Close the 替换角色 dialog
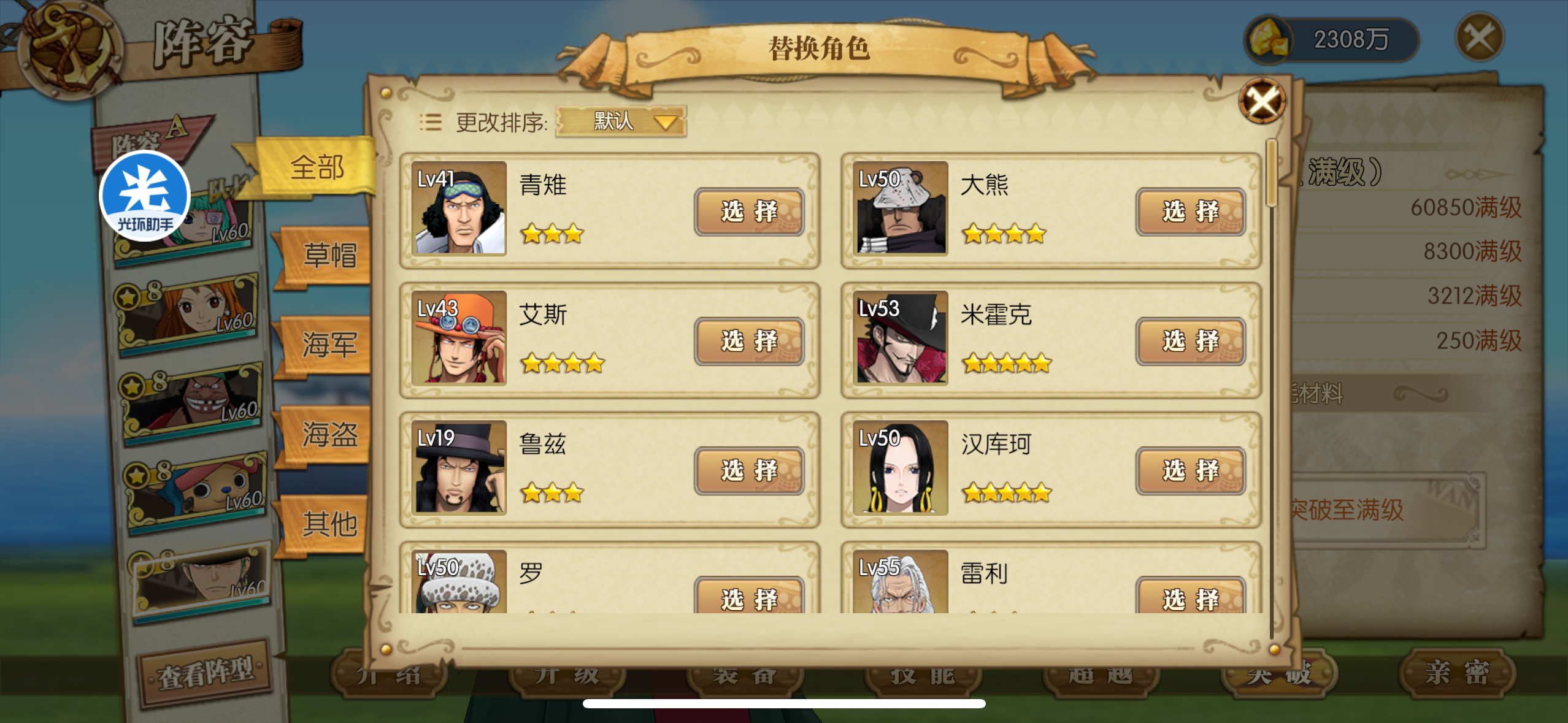This screenshot has width=1568, height=723. click(x=1262, y=101)
